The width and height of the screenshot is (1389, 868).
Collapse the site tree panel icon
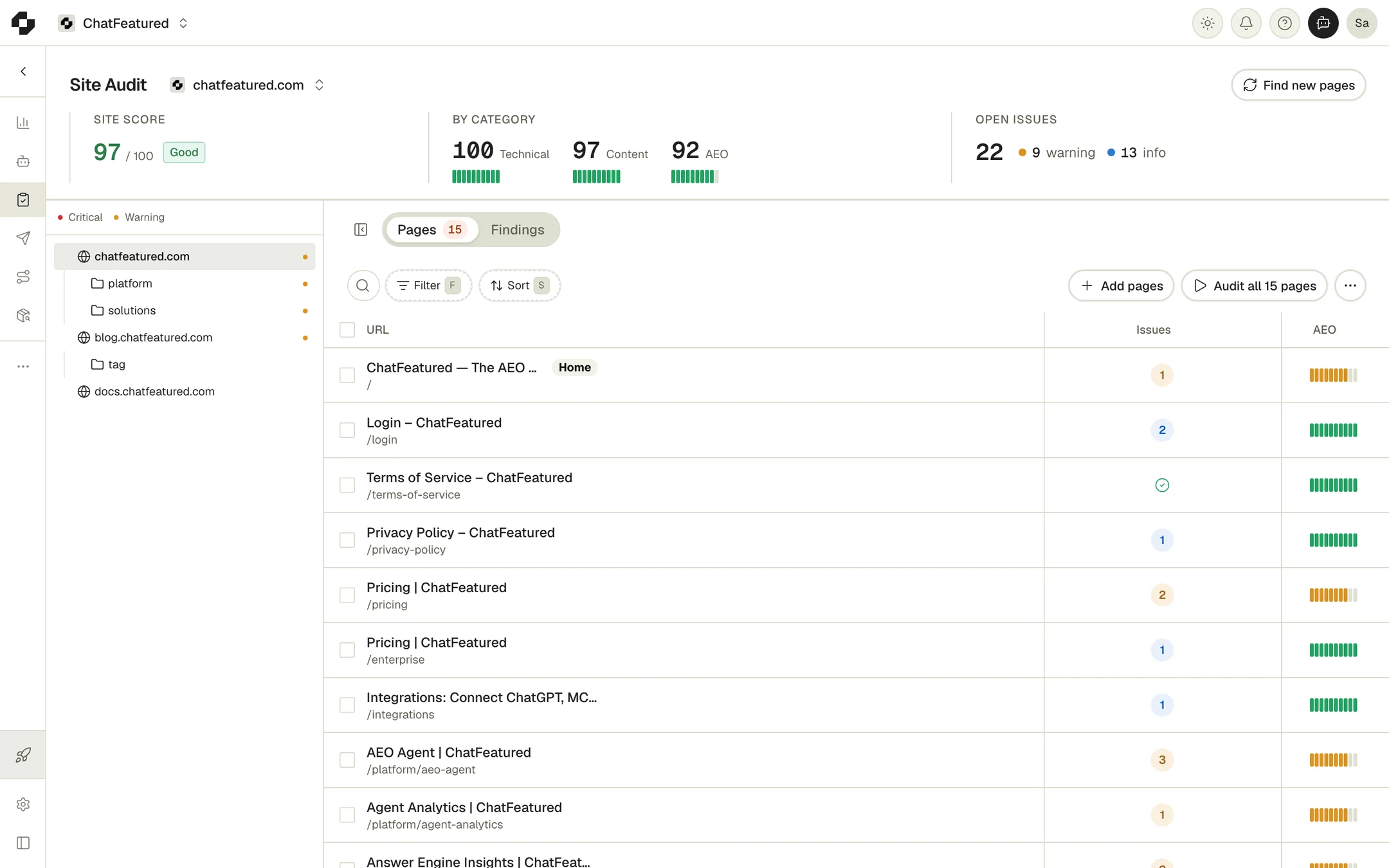click(x=361, y=230)
